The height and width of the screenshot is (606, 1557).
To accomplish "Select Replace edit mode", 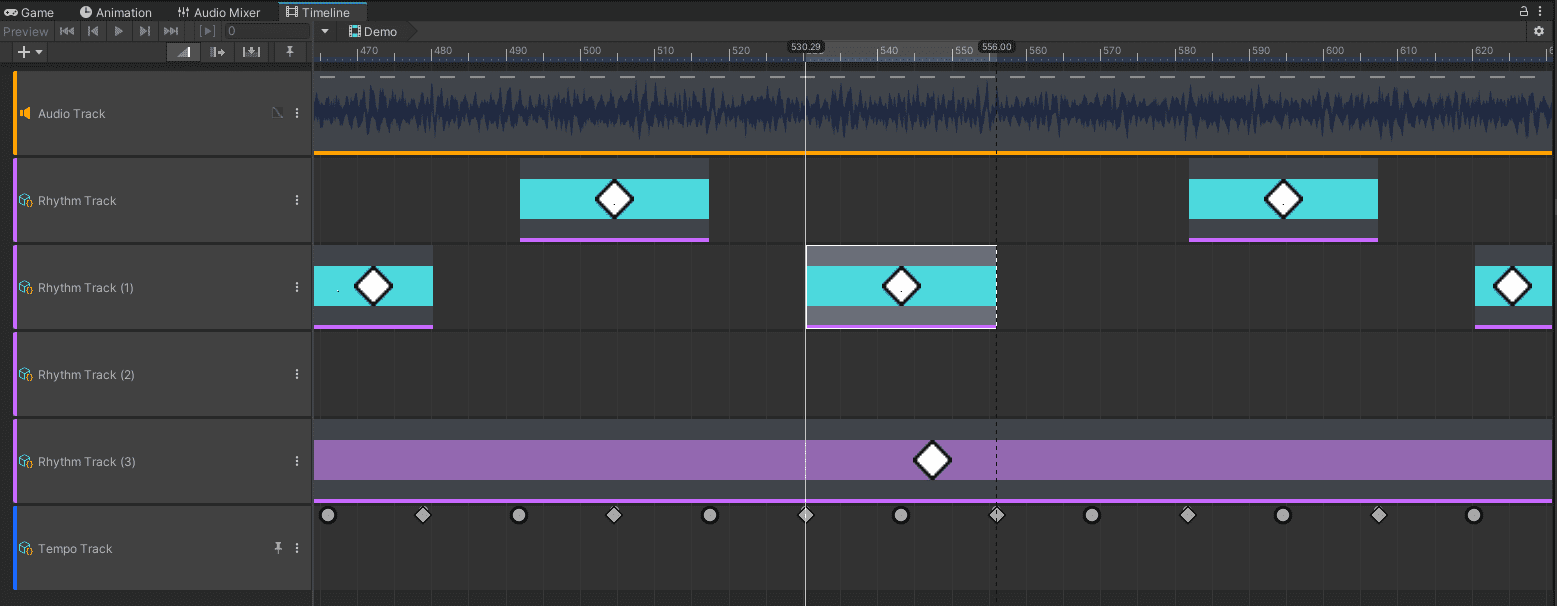I will (251, 51).
